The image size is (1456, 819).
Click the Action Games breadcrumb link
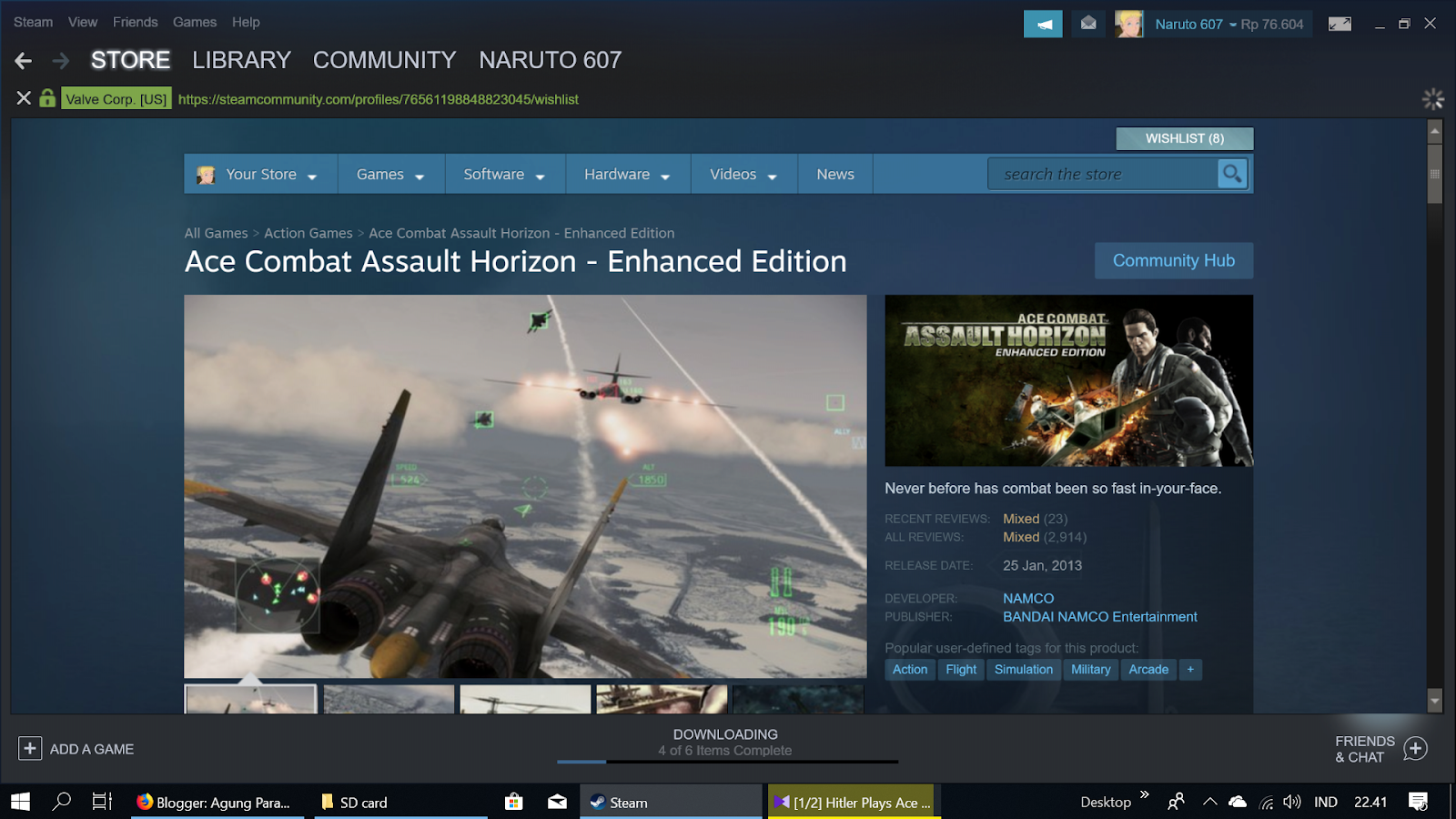(x=308, y=233)
